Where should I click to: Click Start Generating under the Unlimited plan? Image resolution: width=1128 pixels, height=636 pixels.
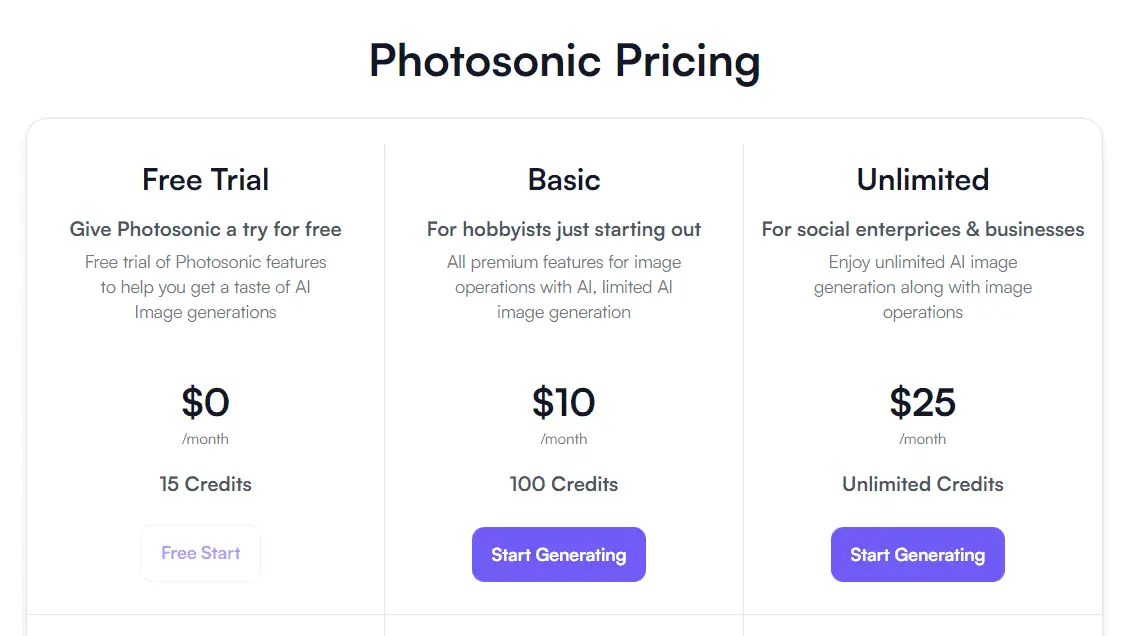pos(917,554)
